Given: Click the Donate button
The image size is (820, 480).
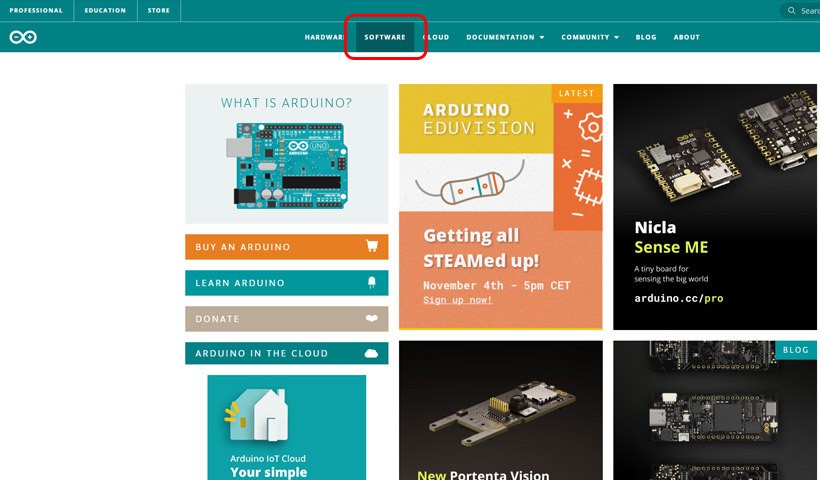Looking at the screenshot, I should pyautogui.click(x=287, y=319).
